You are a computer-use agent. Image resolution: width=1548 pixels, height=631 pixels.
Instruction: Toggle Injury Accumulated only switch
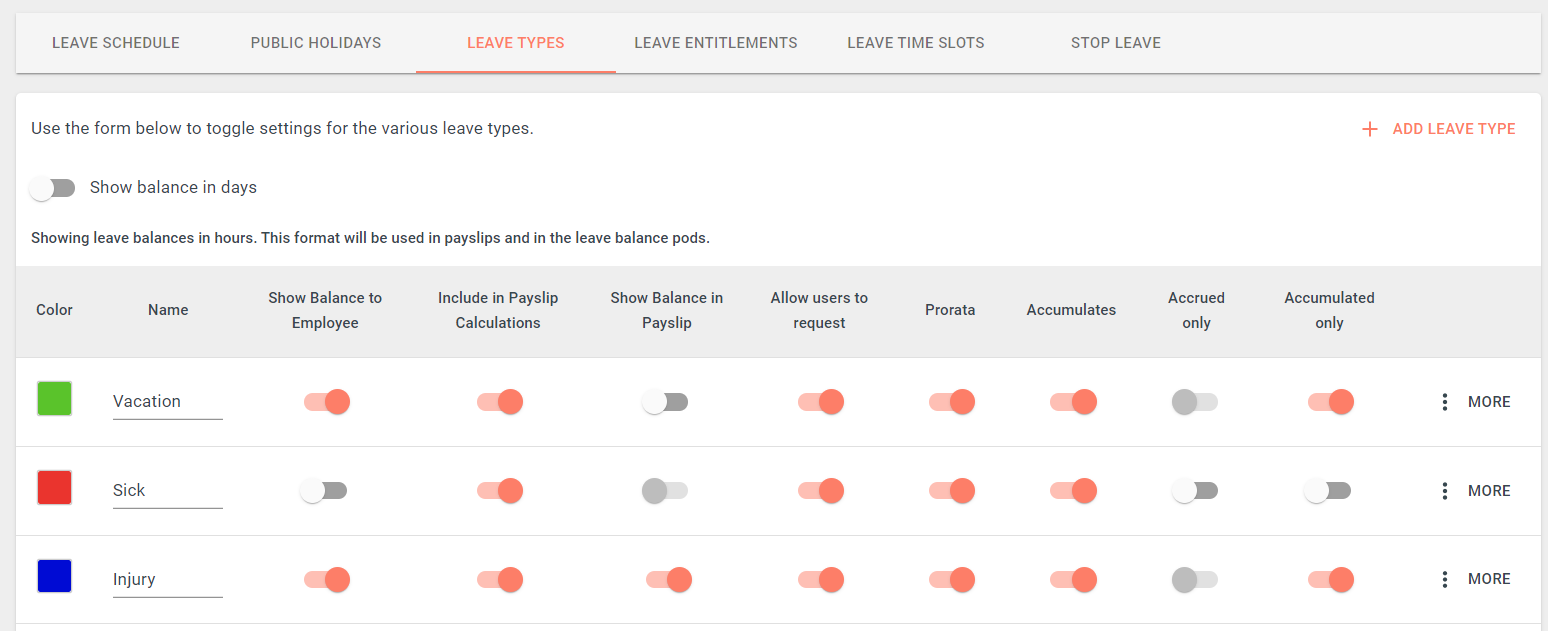[x=1330, y=579]
